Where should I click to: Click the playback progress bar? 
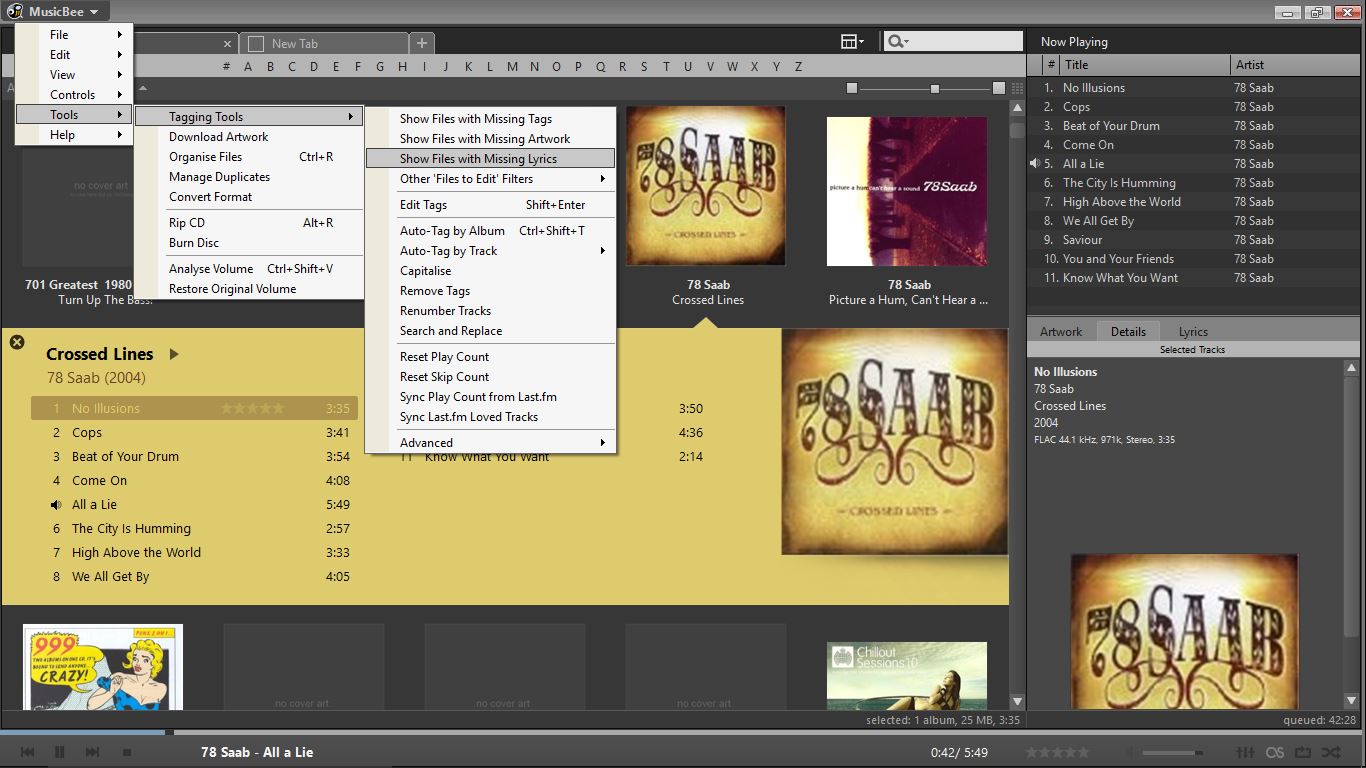point(683,733)
